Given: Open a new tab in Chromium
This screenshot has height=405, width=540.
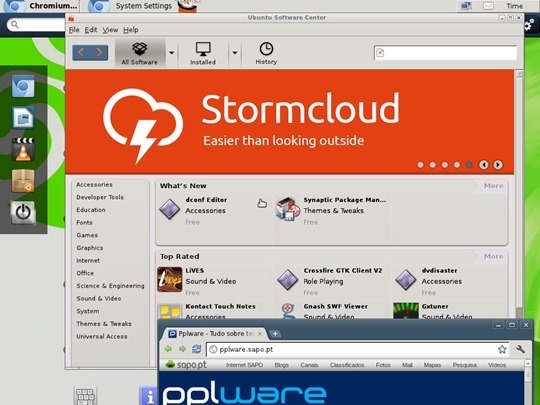Looking at the screenshot, I should 275,334.
